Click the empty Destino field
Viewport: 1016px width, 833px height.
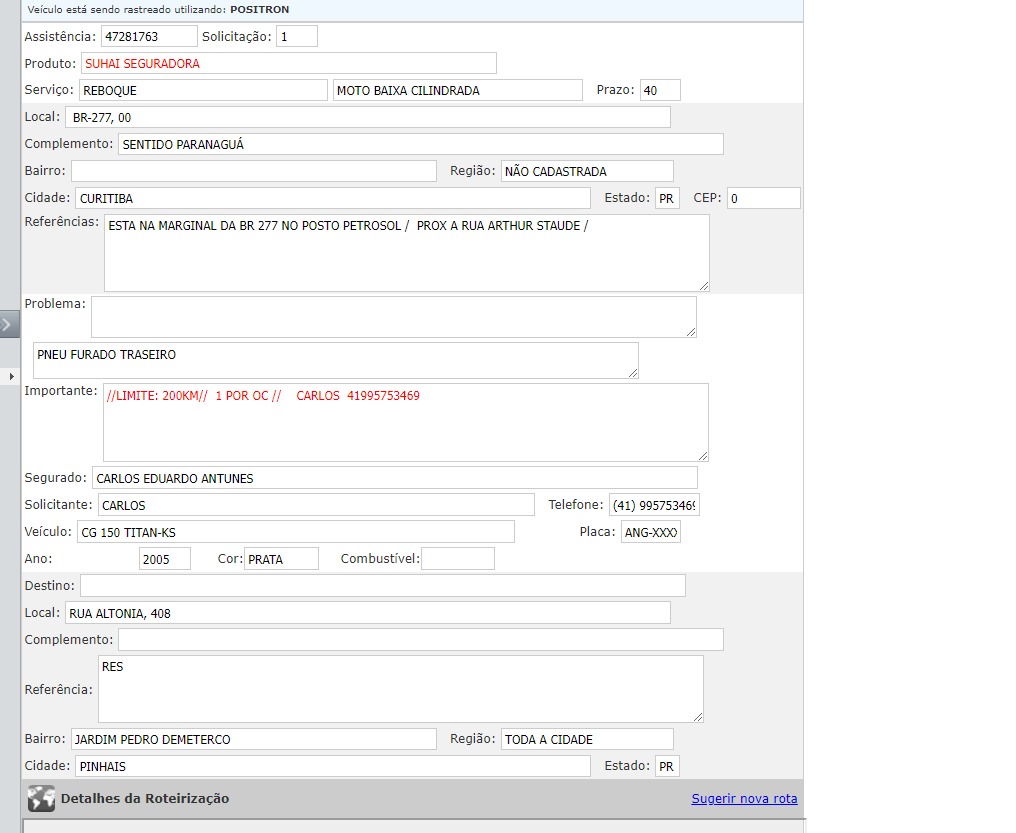coord(382,585)
